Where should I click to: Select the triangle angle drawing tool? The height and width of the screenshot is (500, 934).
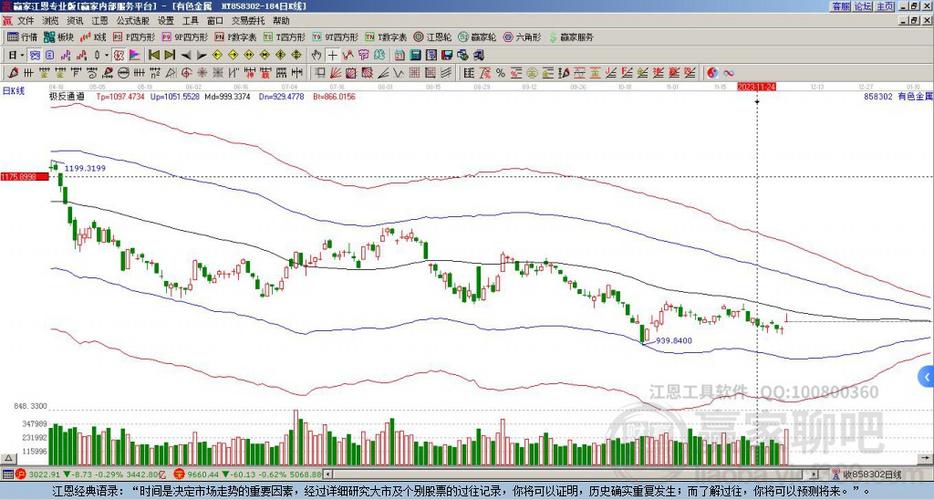click(x=170, y=73)
